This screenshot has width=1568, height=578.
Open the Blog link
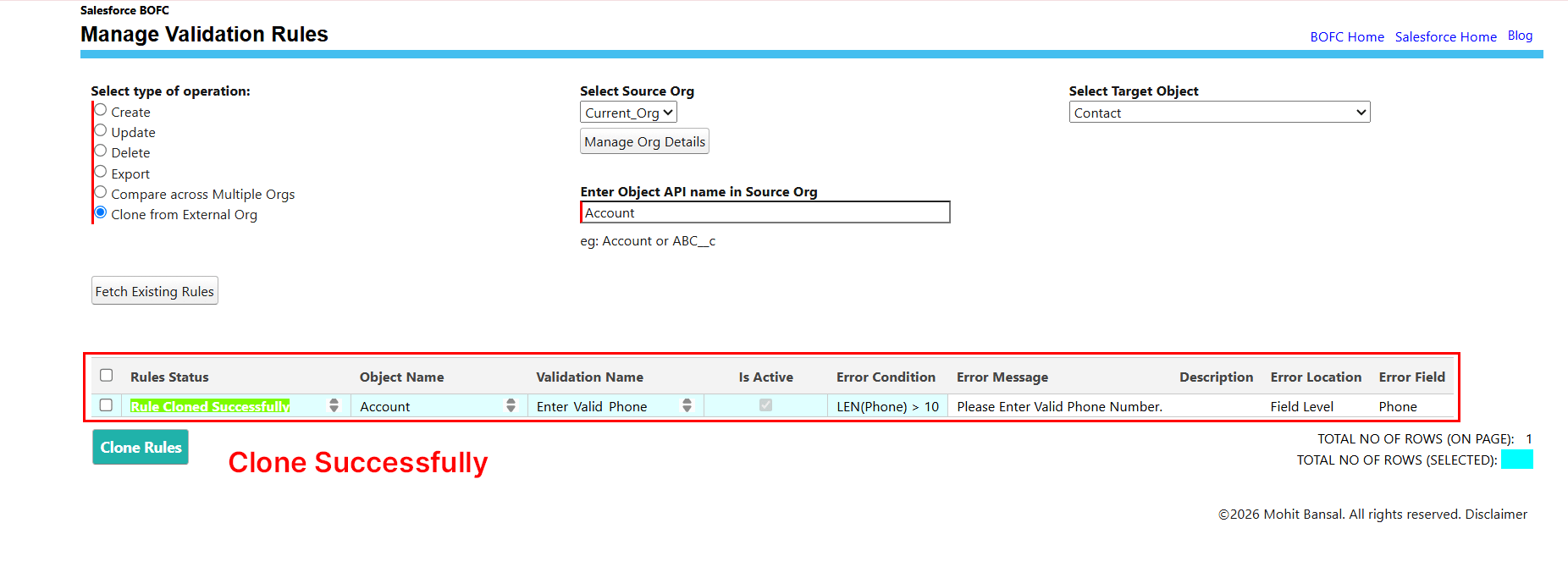(x=1520, y=36)
